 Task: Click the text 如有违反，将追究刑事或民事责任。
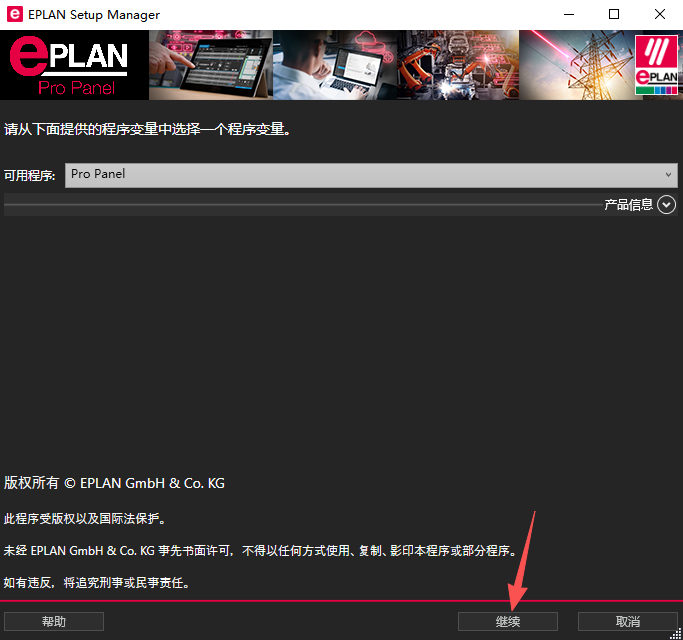(x=98, y=582)
